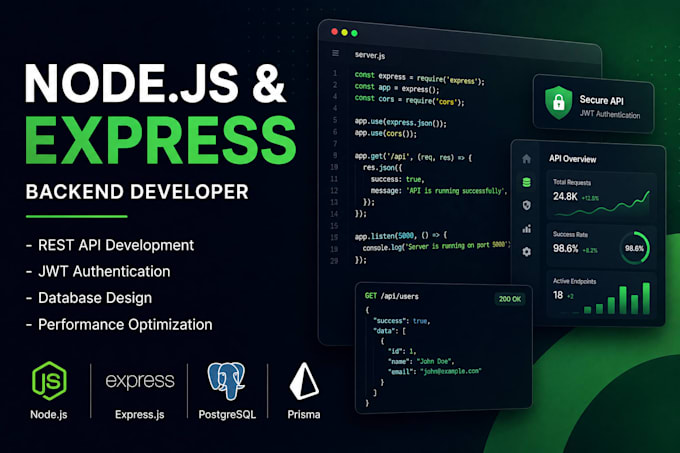
Task: Click the Success Rate label
Action: pos(570,234)
